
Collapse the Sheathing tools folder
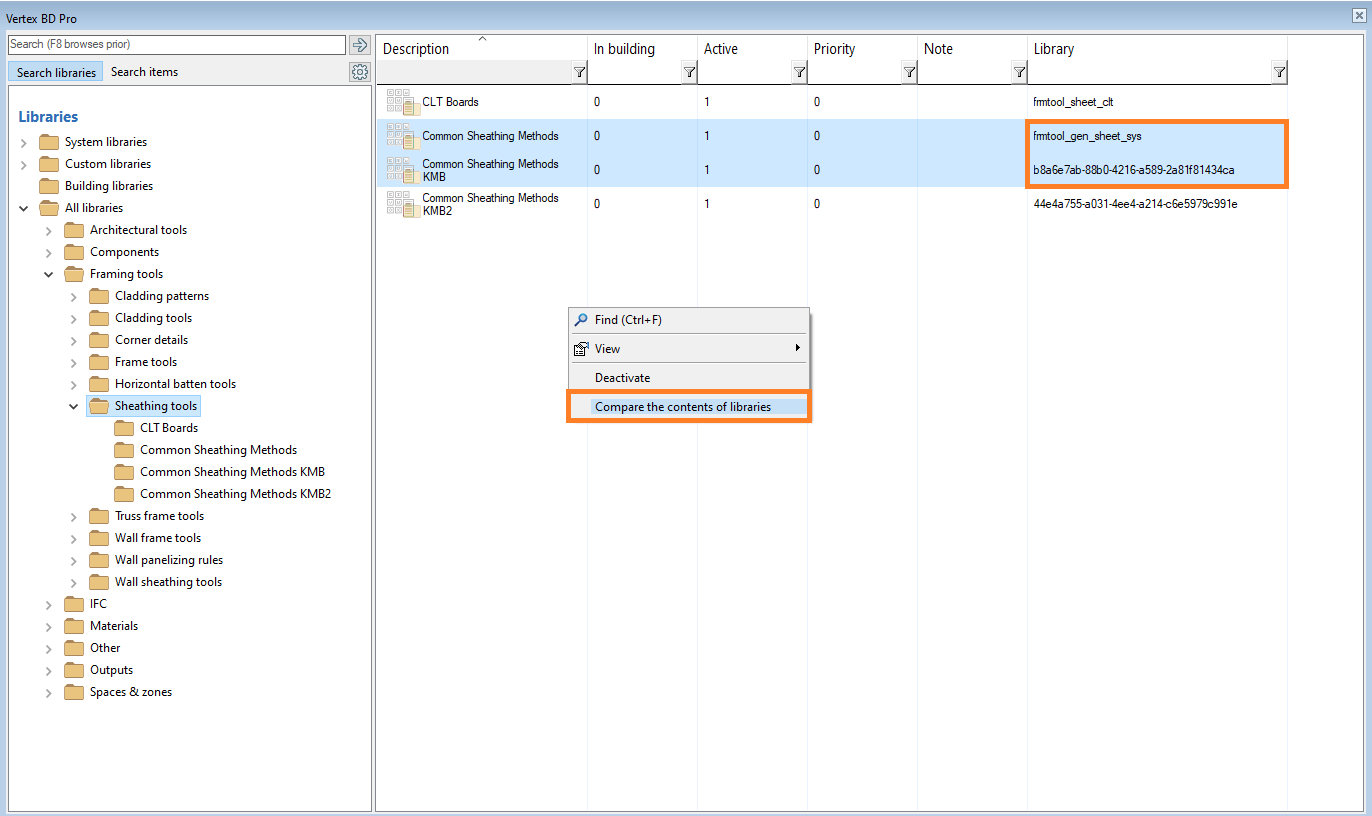click(73, 406)
